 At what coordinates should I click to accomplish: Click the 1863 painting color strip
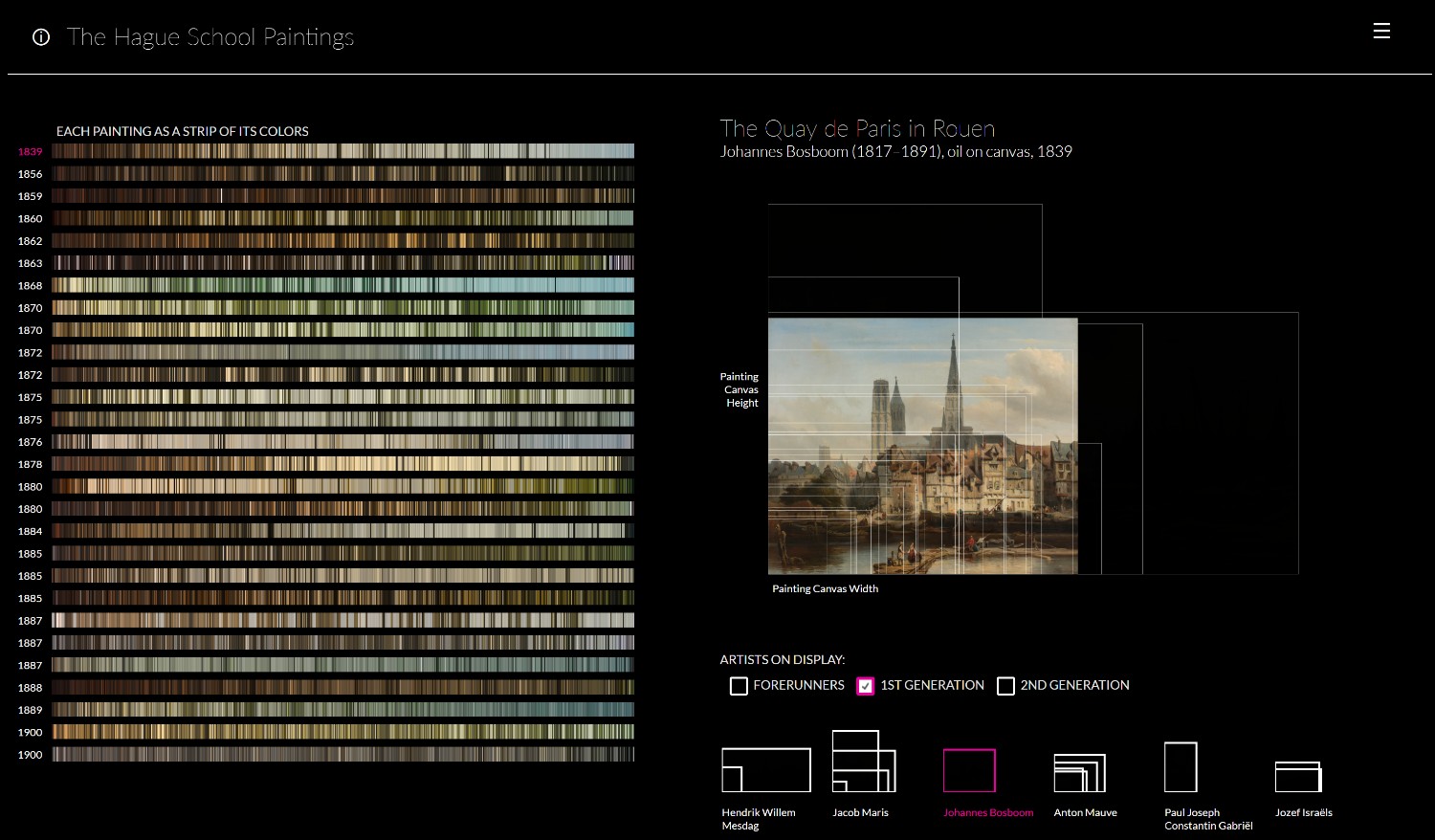tap(342, 263)
